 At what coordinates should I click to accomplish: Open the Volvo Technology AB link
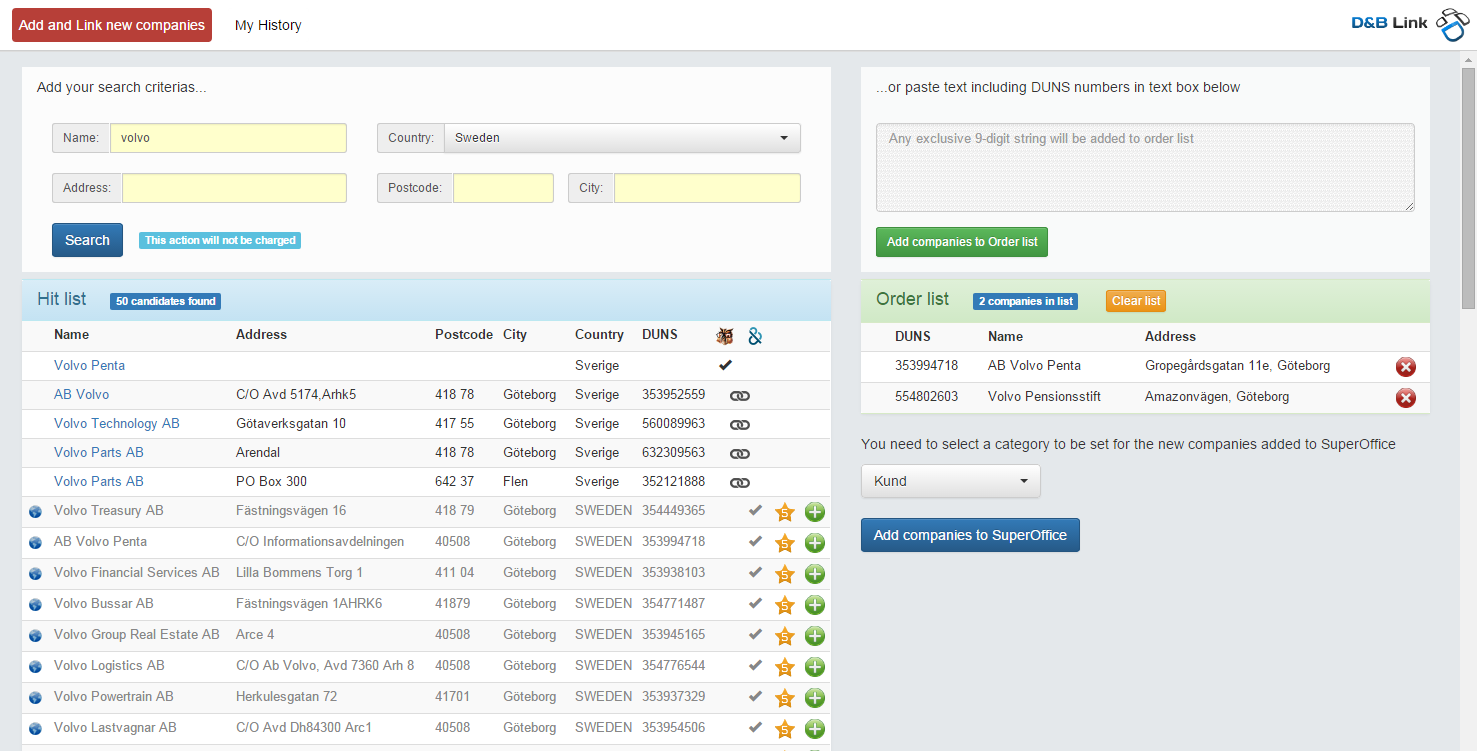tap(116, 423)
